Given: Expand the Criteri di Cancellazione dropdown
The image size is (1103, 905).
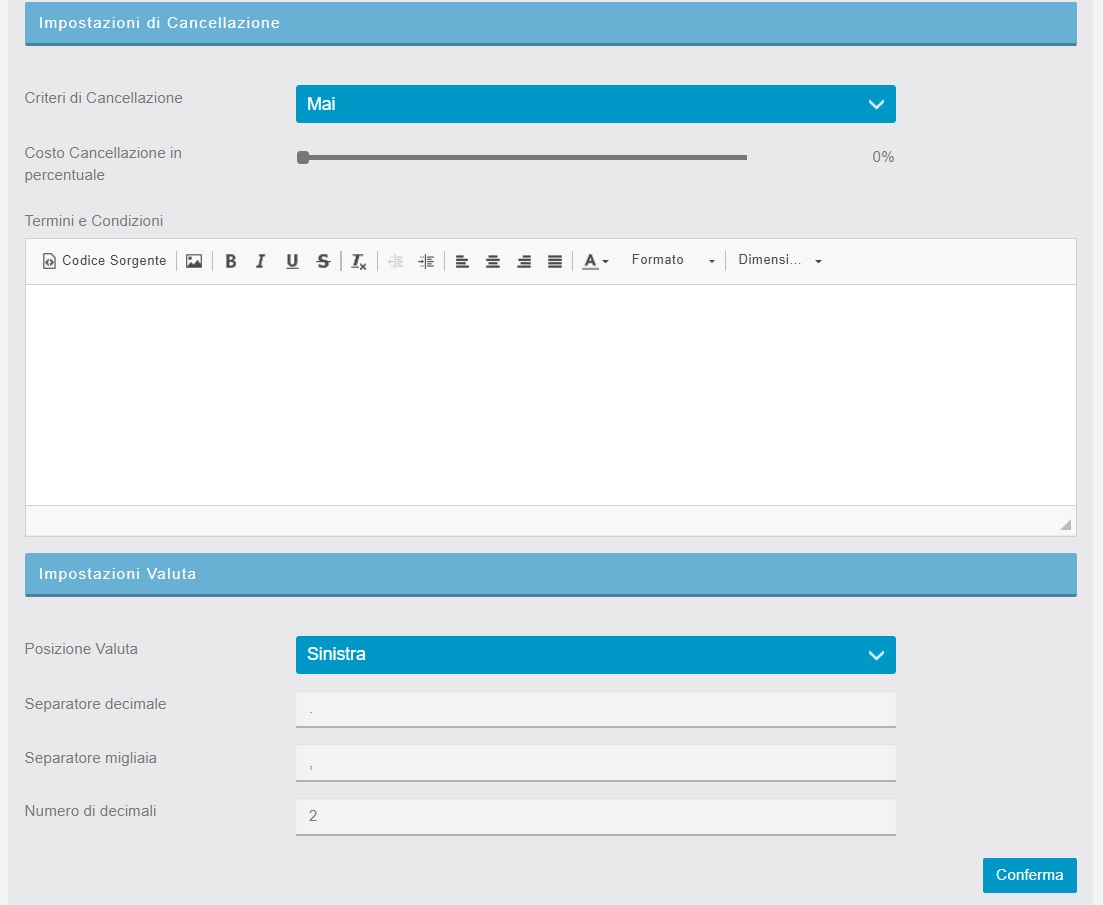Looking at the screenshot, I should click(595, 104).
